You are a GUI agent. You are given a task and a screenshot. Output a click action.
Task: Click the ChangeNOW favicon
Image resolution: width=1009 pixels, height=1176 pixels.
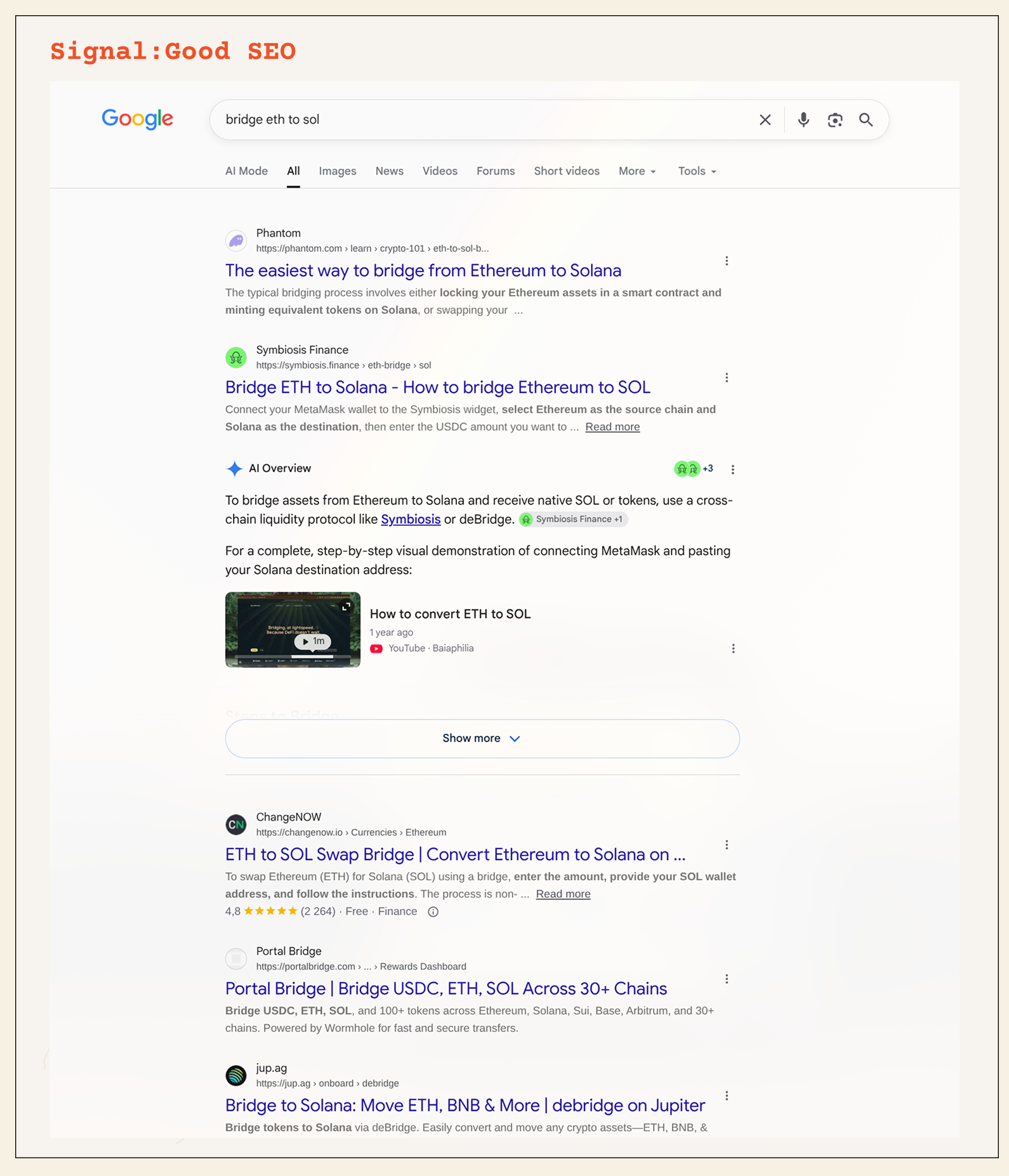(x=236, y=825)
